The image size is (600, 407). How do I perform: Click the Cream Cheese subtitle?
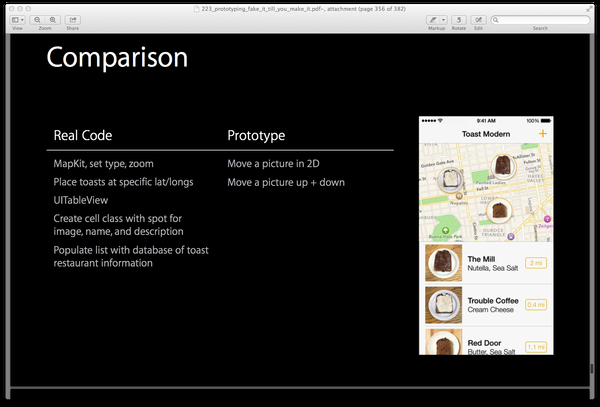[x=491, y=310]
